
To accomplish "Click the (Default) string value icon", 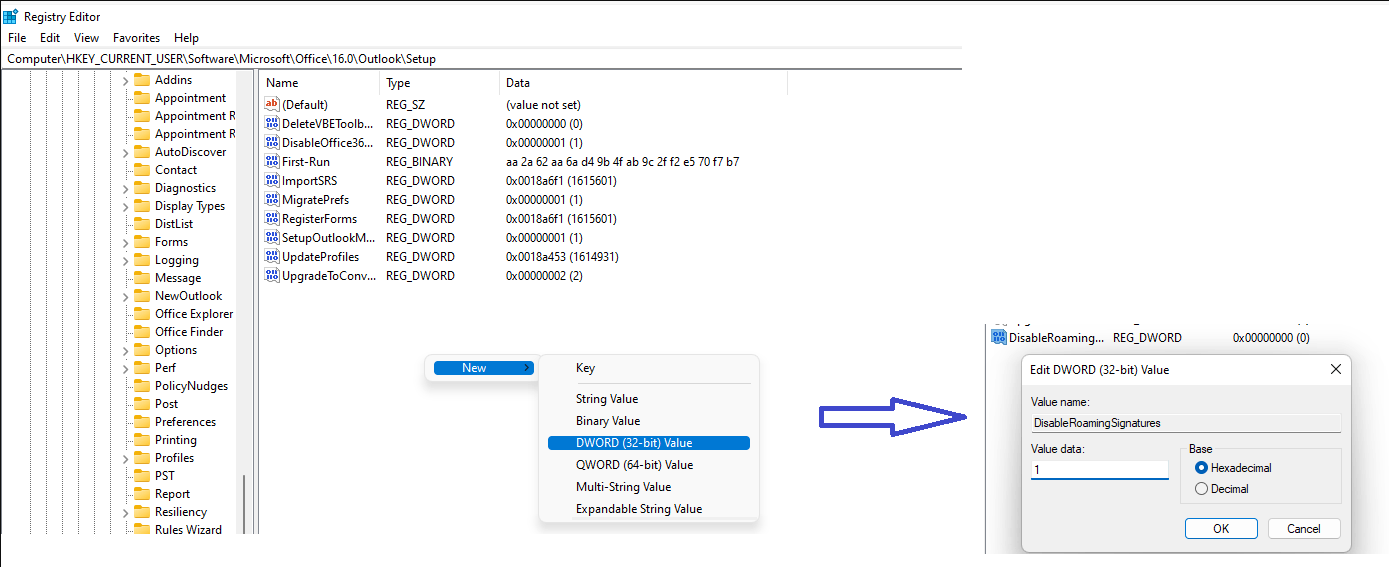I will (272, 104).
